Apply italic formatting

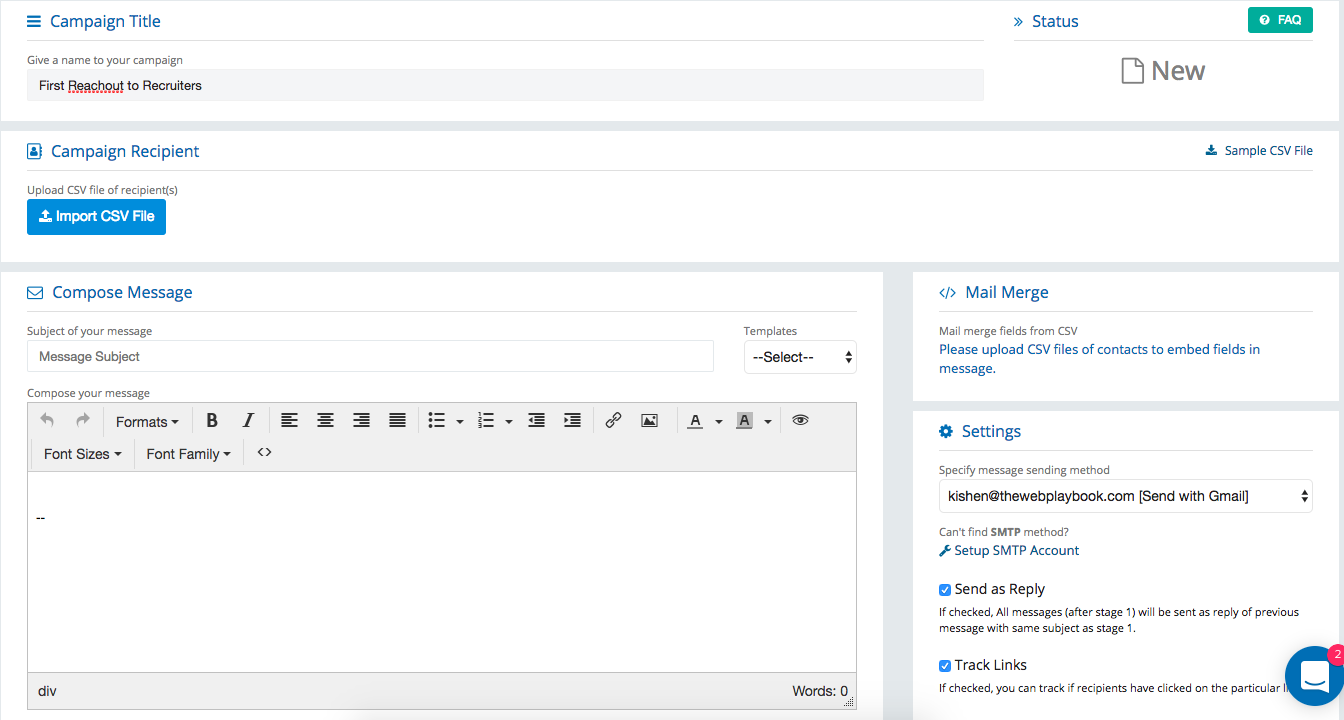[x=248, y=420]
